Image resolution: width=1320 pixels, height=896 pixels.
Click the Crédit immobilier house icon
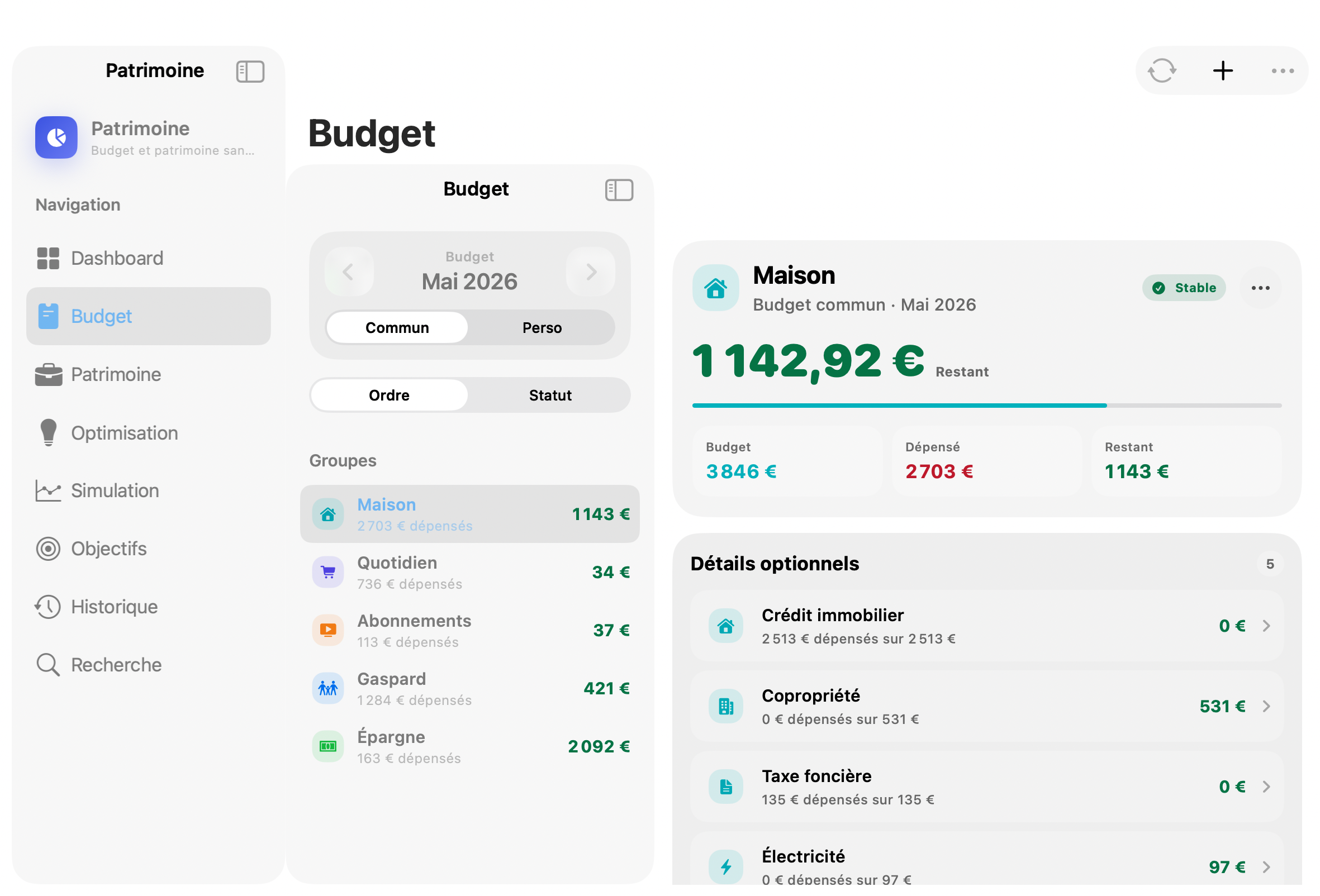pos(726,626)
